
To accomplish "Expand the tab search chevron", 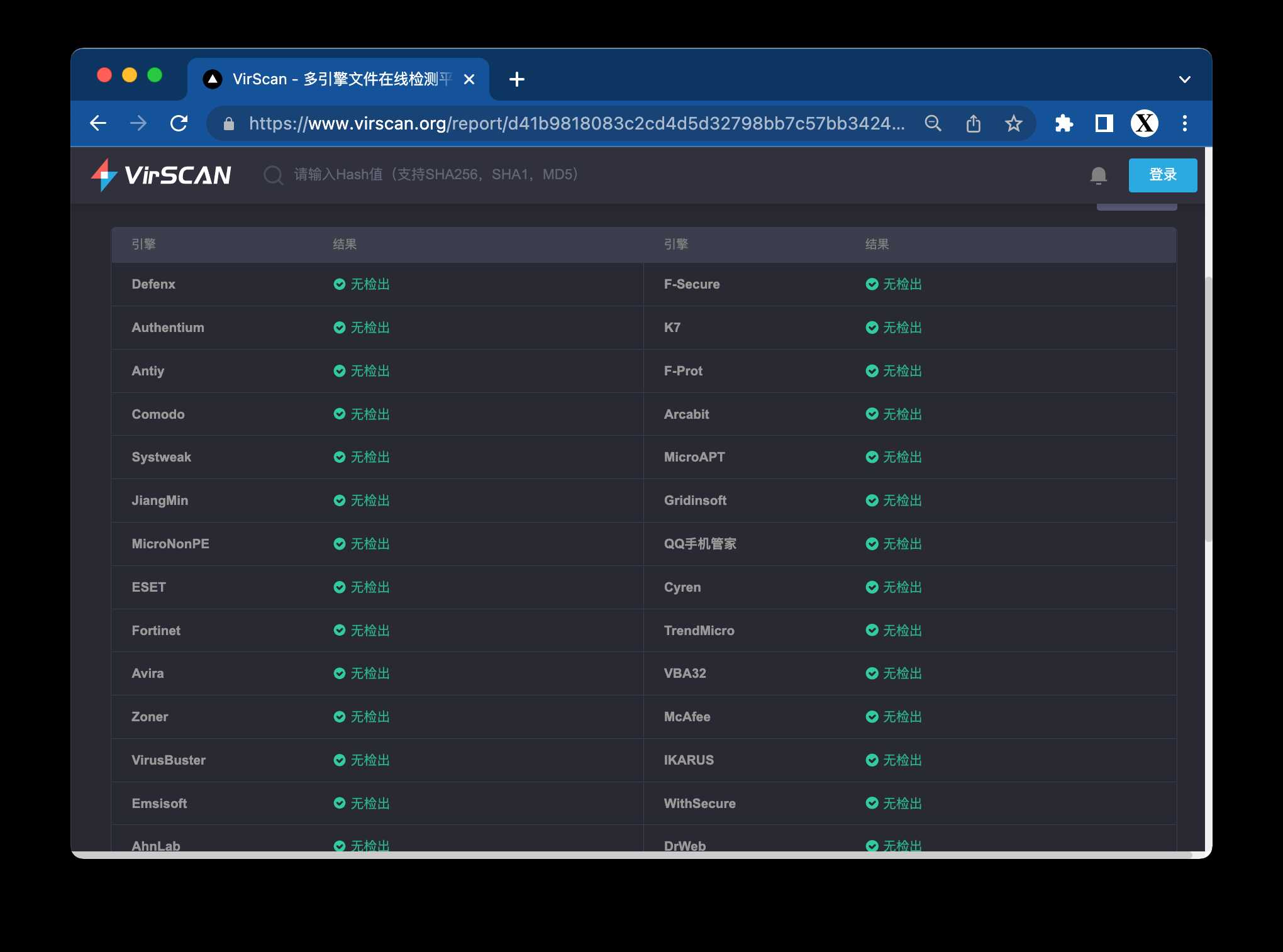I will click(1184, 79).
